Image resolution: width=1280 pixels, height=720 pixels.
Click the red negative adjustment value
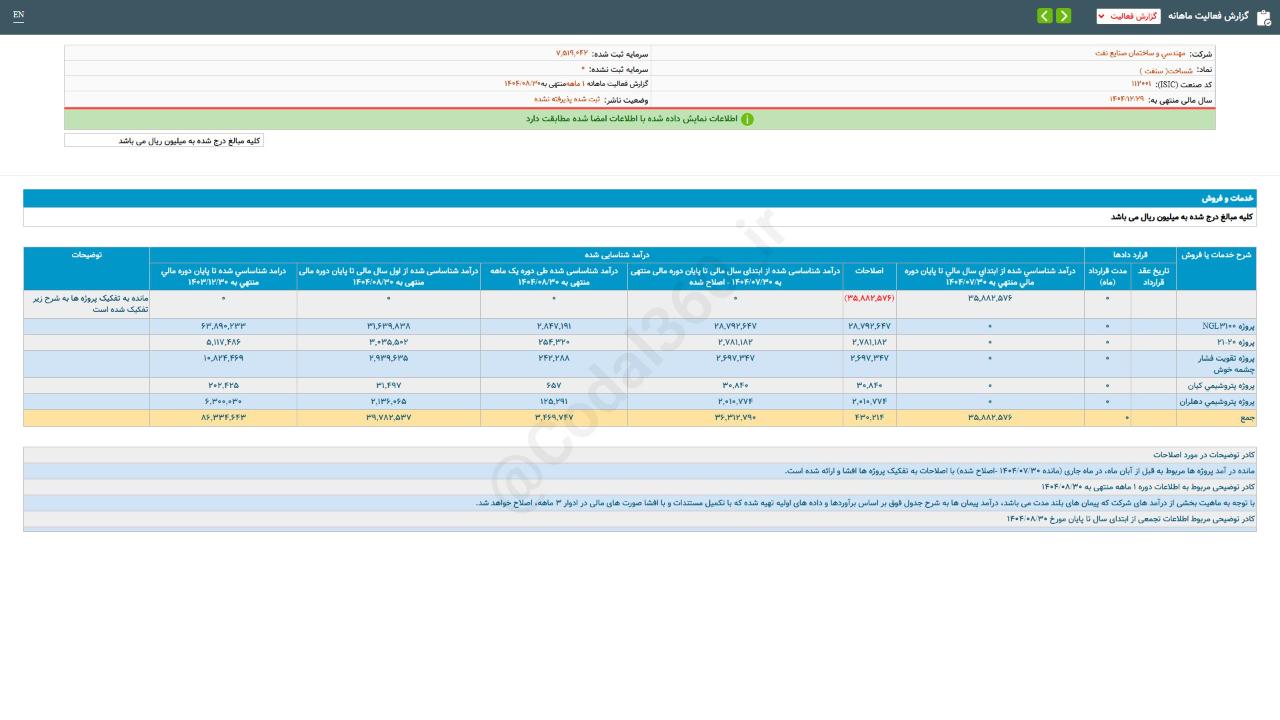(x=869, y=298)
